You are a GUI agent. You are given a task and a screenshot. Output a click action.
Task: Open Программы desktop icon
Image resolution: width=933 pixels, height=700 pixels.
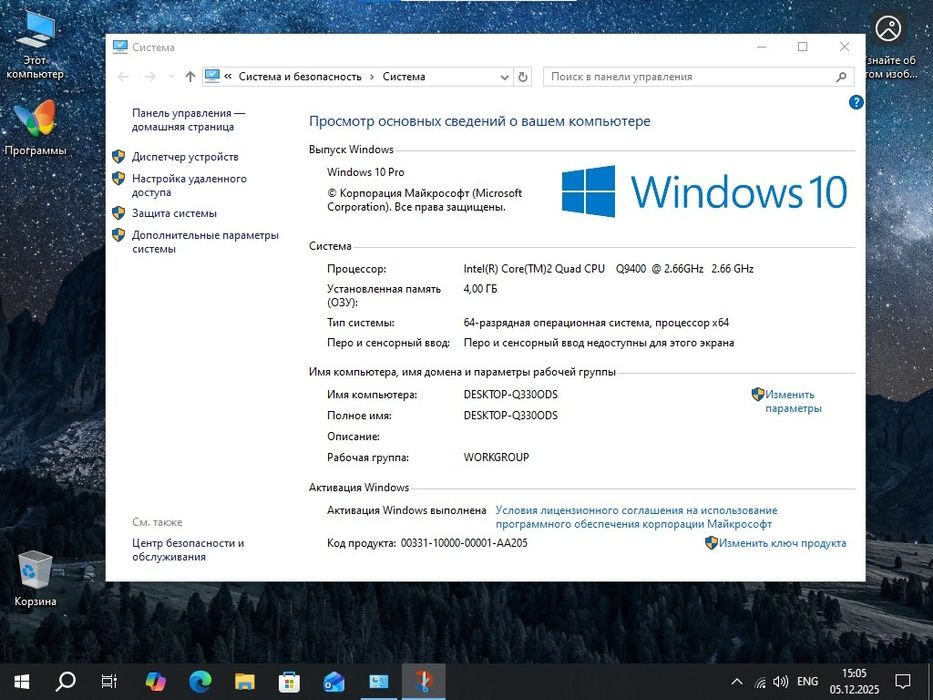pyautogui.click(x=35, y=128)
